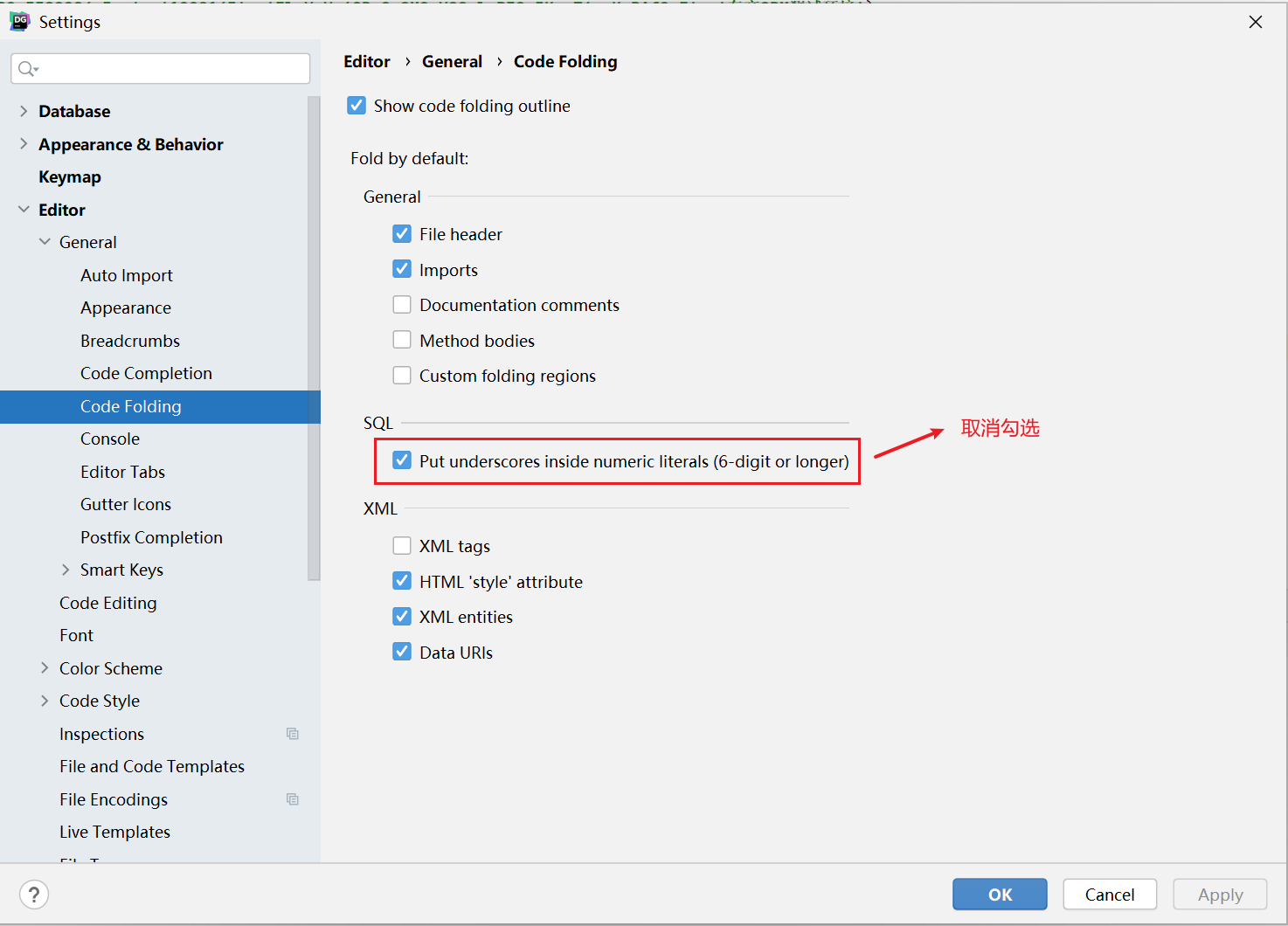Click the Cancel button
Viewport: 1288px width, 926px height.
(x=1109, y=895)
